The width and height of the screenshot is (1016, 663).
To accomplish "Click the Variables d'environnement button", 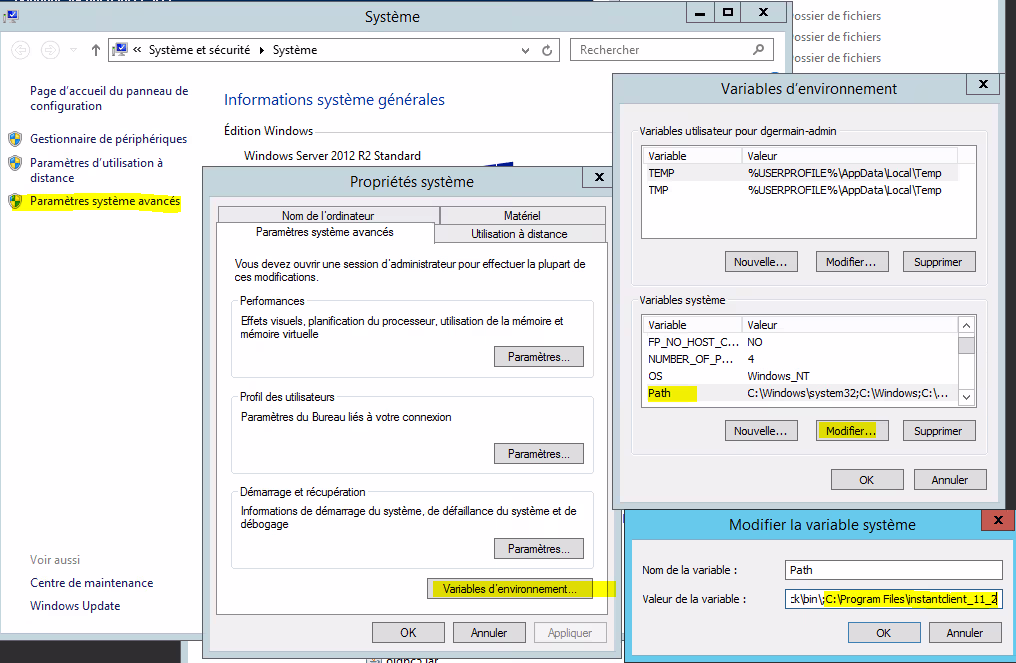I will (x=509, y=589).
